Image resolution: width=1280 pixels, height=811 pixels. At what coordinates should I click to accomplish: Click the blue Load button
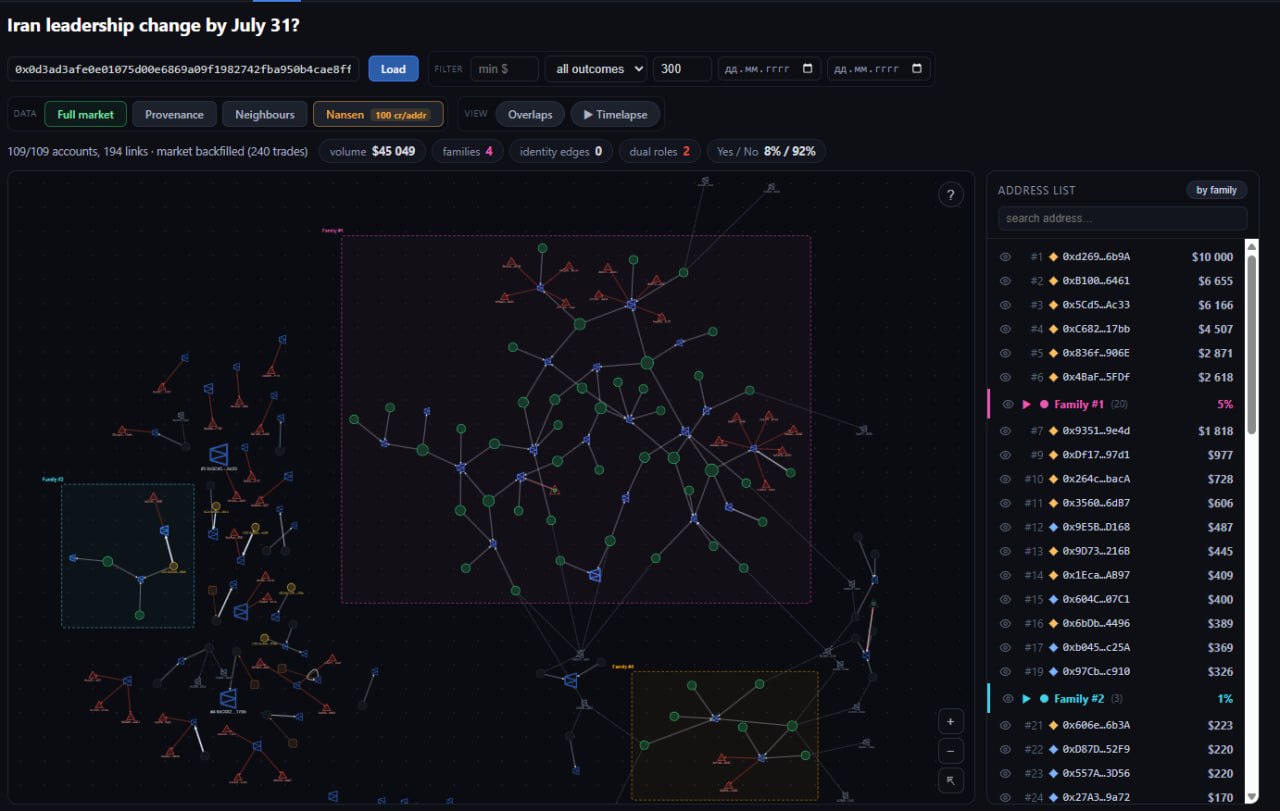click(393, 69)
